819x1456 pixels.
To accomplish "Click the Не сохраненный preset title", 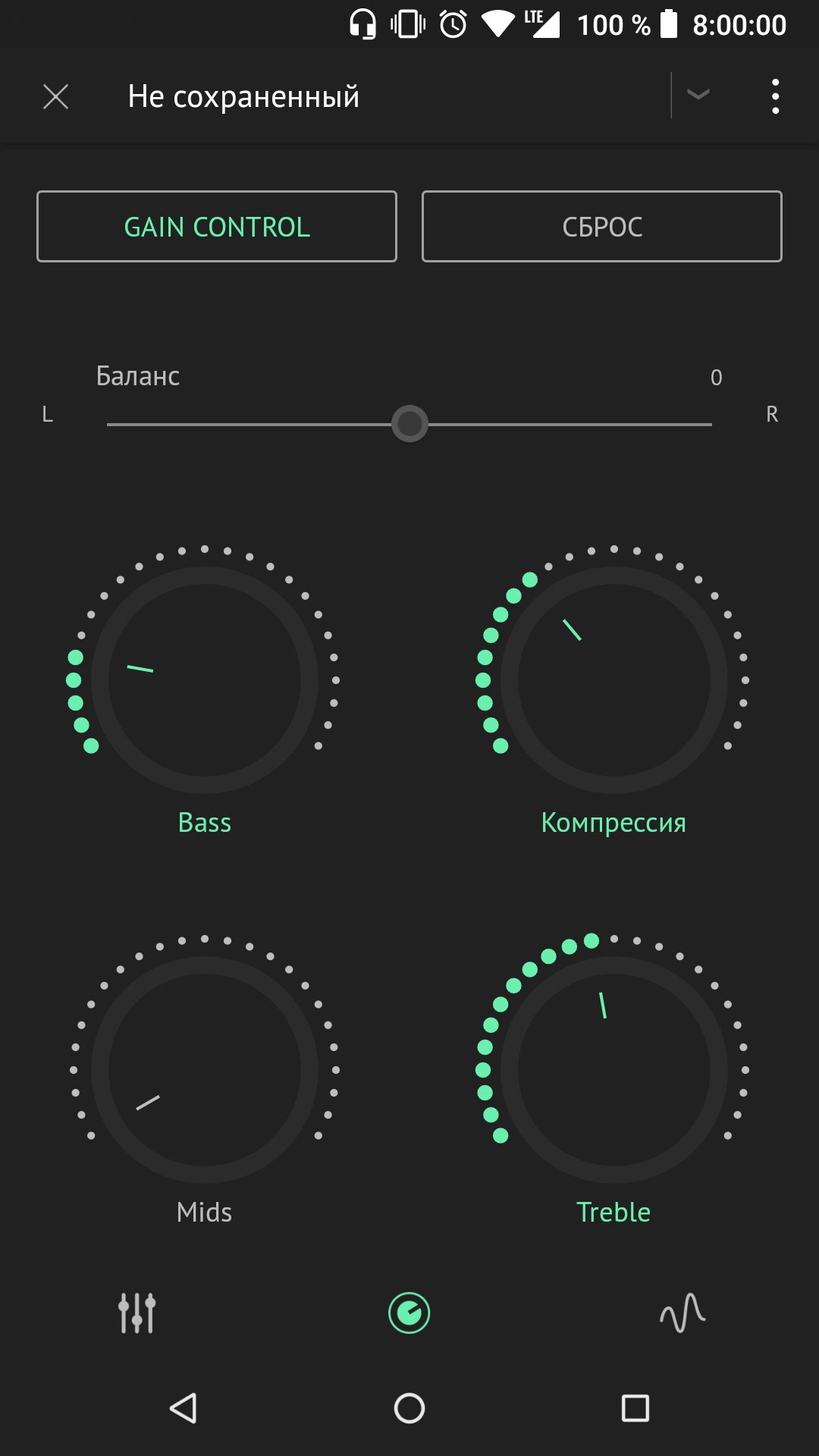I will coord(243,96).
